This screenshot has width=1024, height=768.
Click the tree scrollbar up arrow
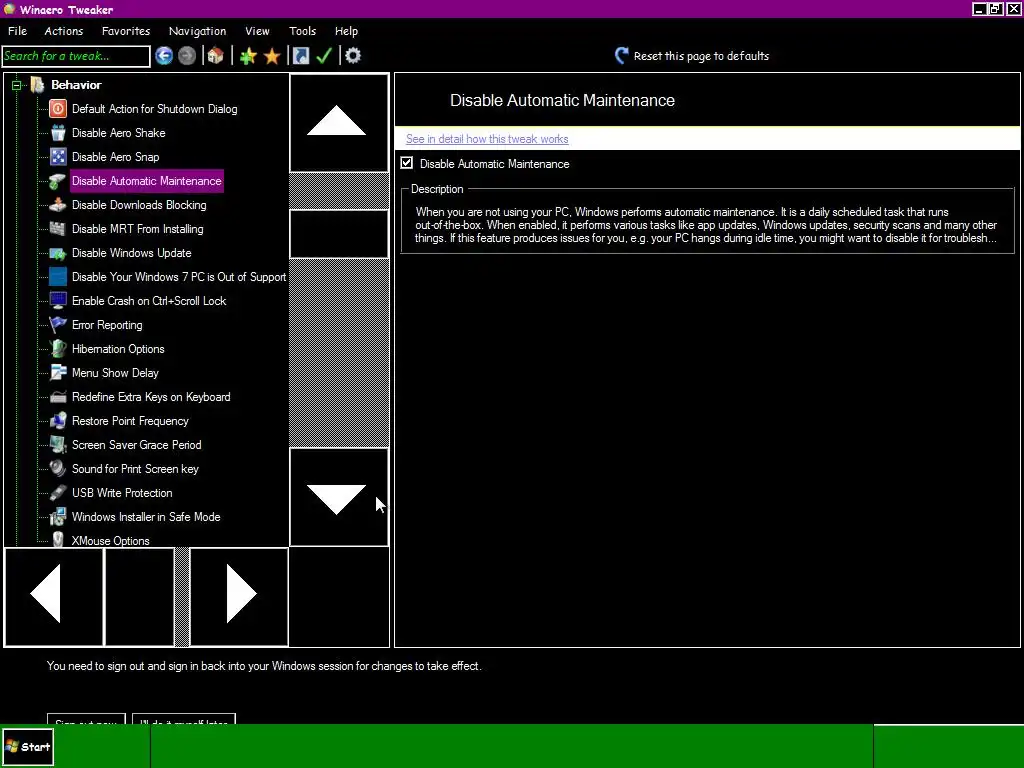coord(339,123)
